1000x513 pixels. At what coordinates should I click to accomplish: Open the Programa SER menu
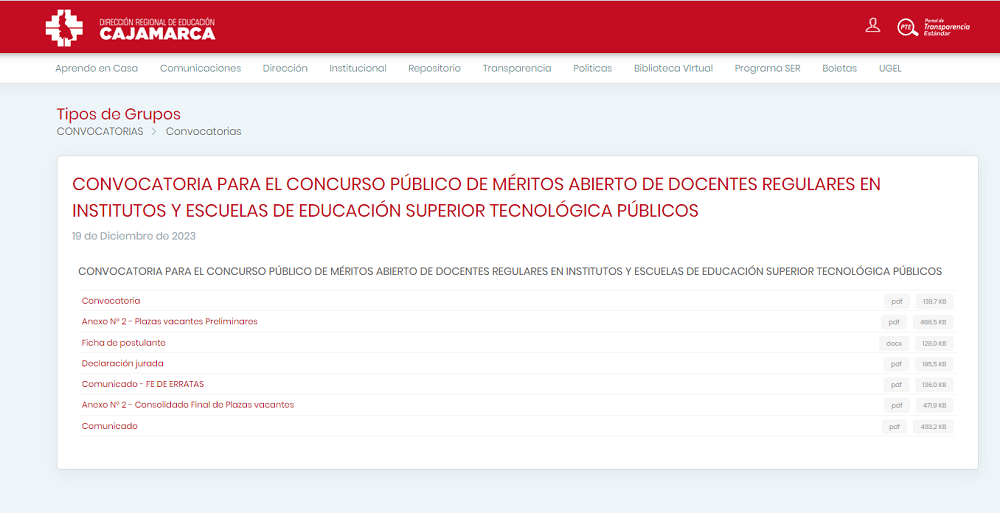[x=767, y=68]
